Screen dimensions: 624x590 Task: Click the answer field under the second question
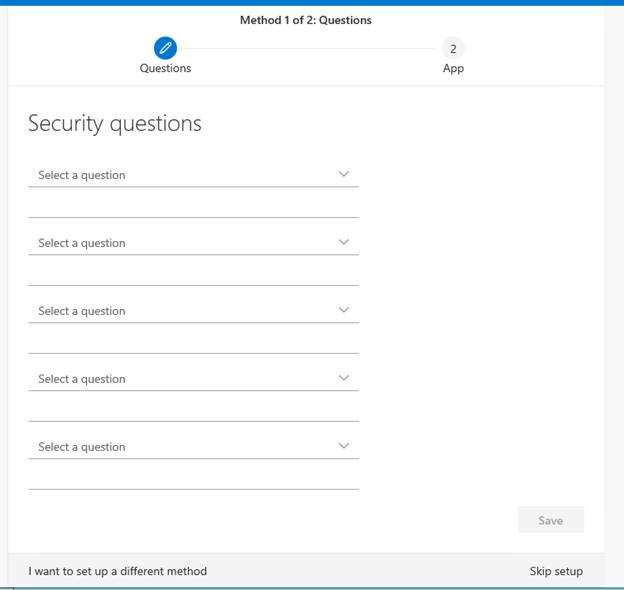[193, 274]
